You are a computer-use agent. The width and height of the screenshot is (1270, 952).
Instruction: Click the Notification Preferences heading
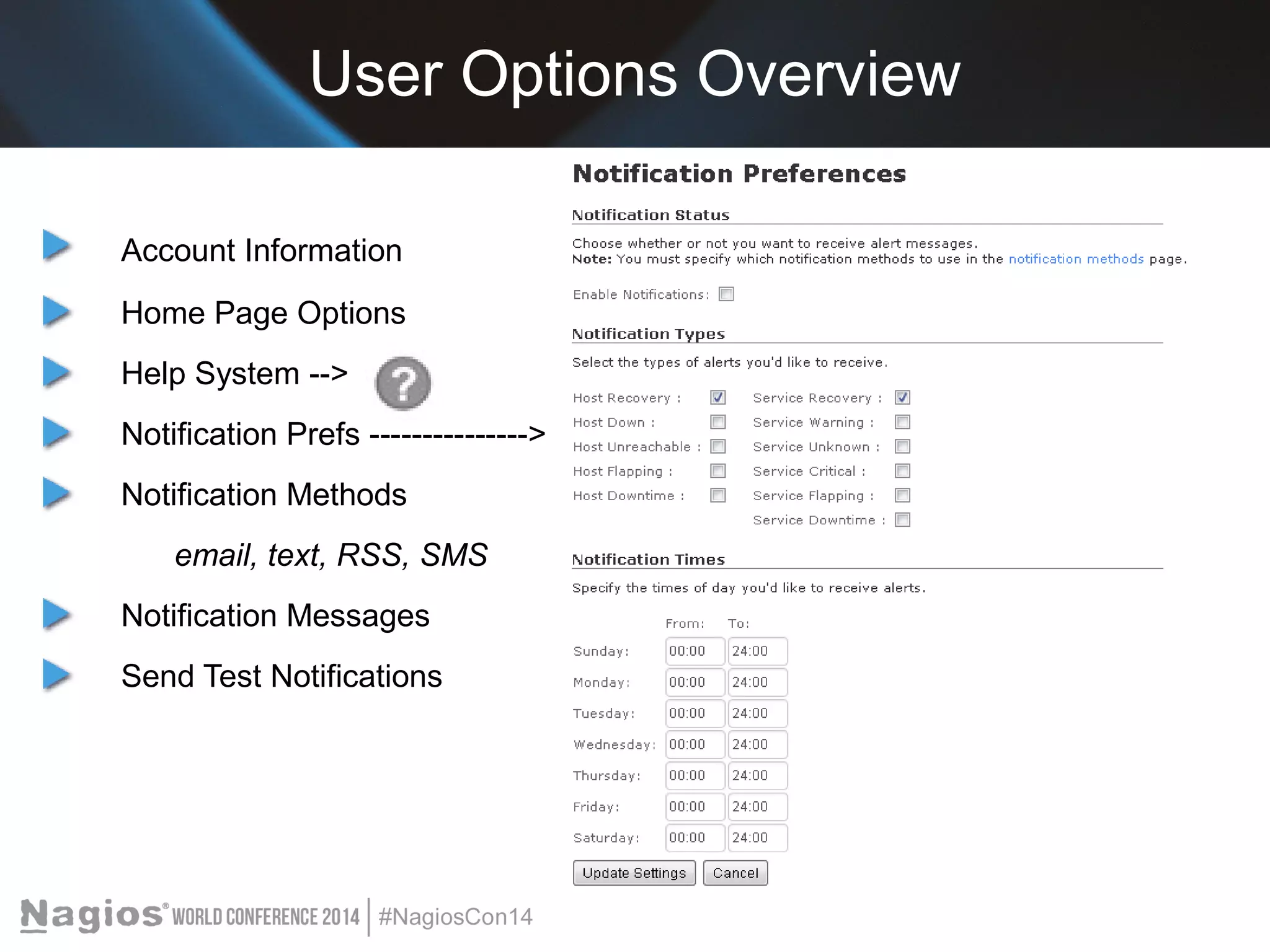pos(740,174)
